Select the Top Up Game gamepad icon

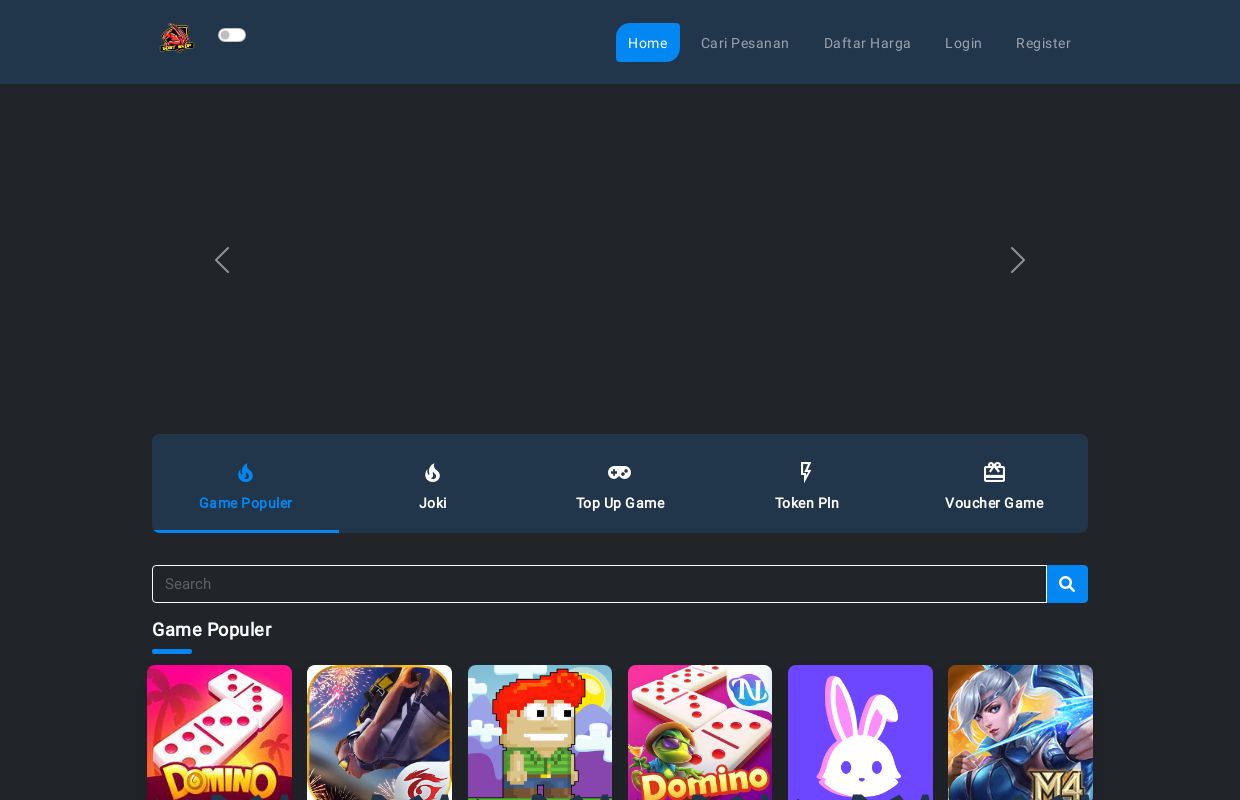coord(620,472)
